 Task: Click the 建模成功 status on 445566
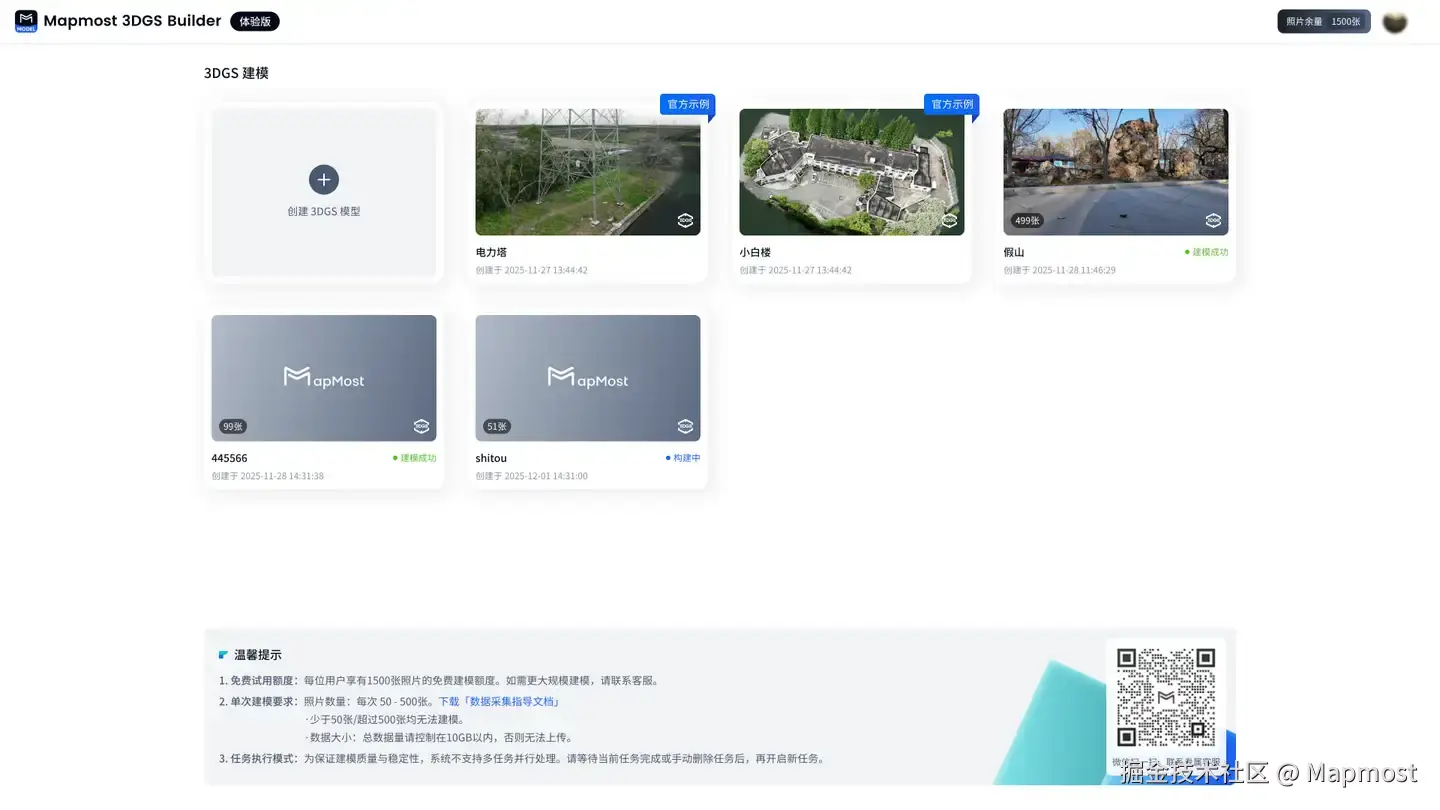tap(415, 458)
